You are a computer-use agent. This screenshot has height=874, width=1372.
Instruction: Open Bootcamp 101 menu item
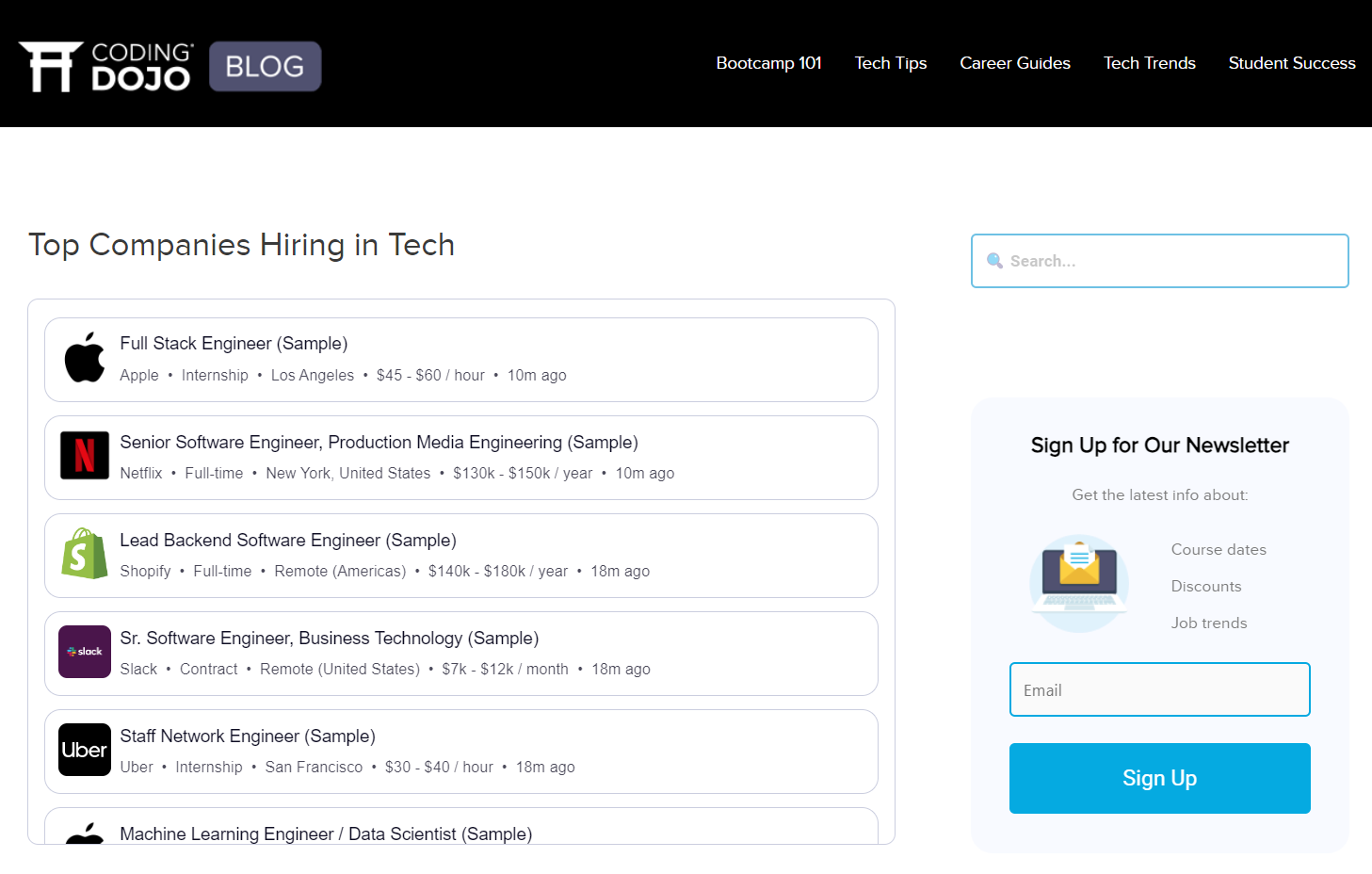768,63
